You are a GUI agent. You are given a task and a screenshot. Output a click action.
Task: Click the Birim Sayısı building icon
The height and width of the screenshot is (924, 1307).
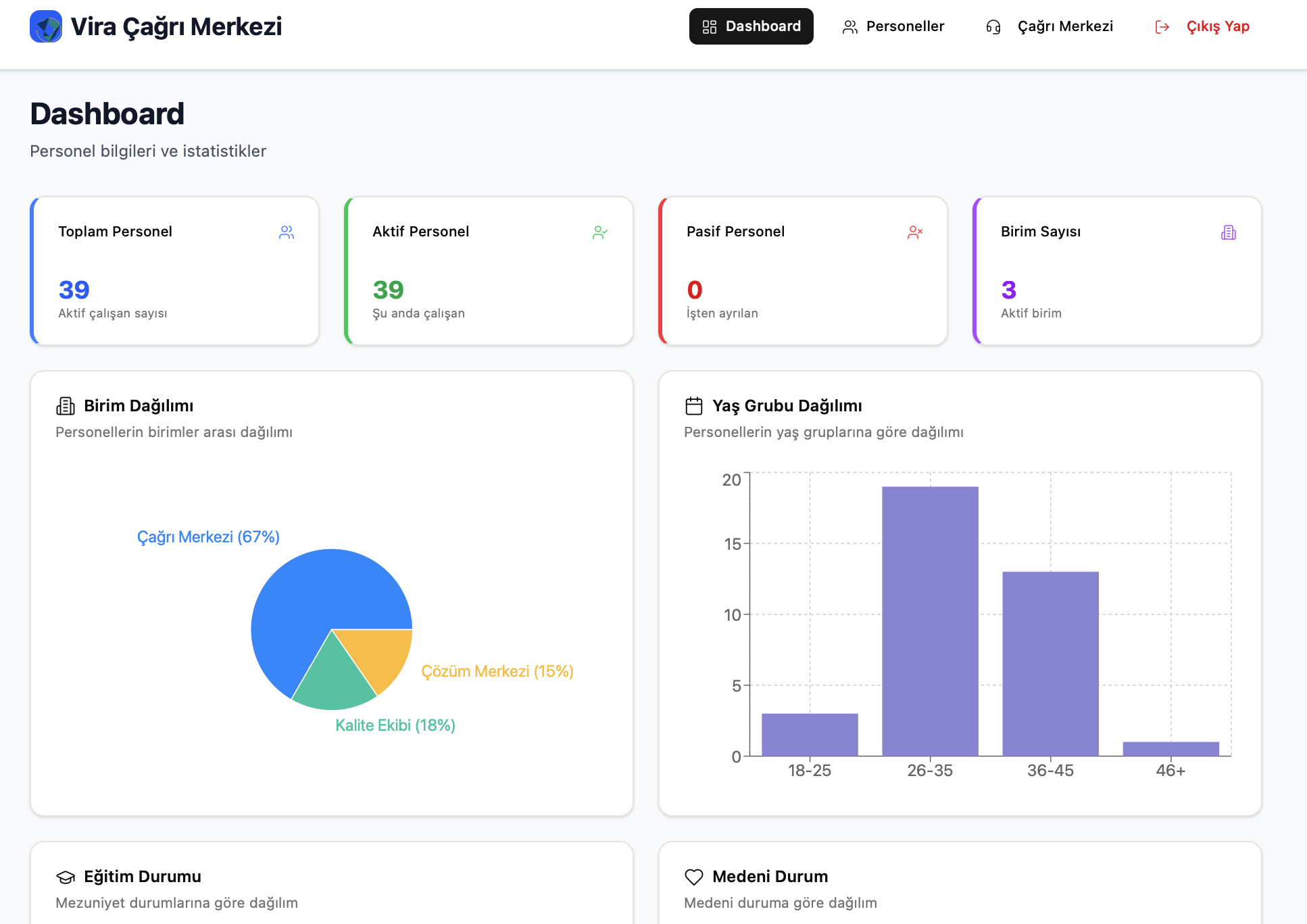click(1229, 232)
